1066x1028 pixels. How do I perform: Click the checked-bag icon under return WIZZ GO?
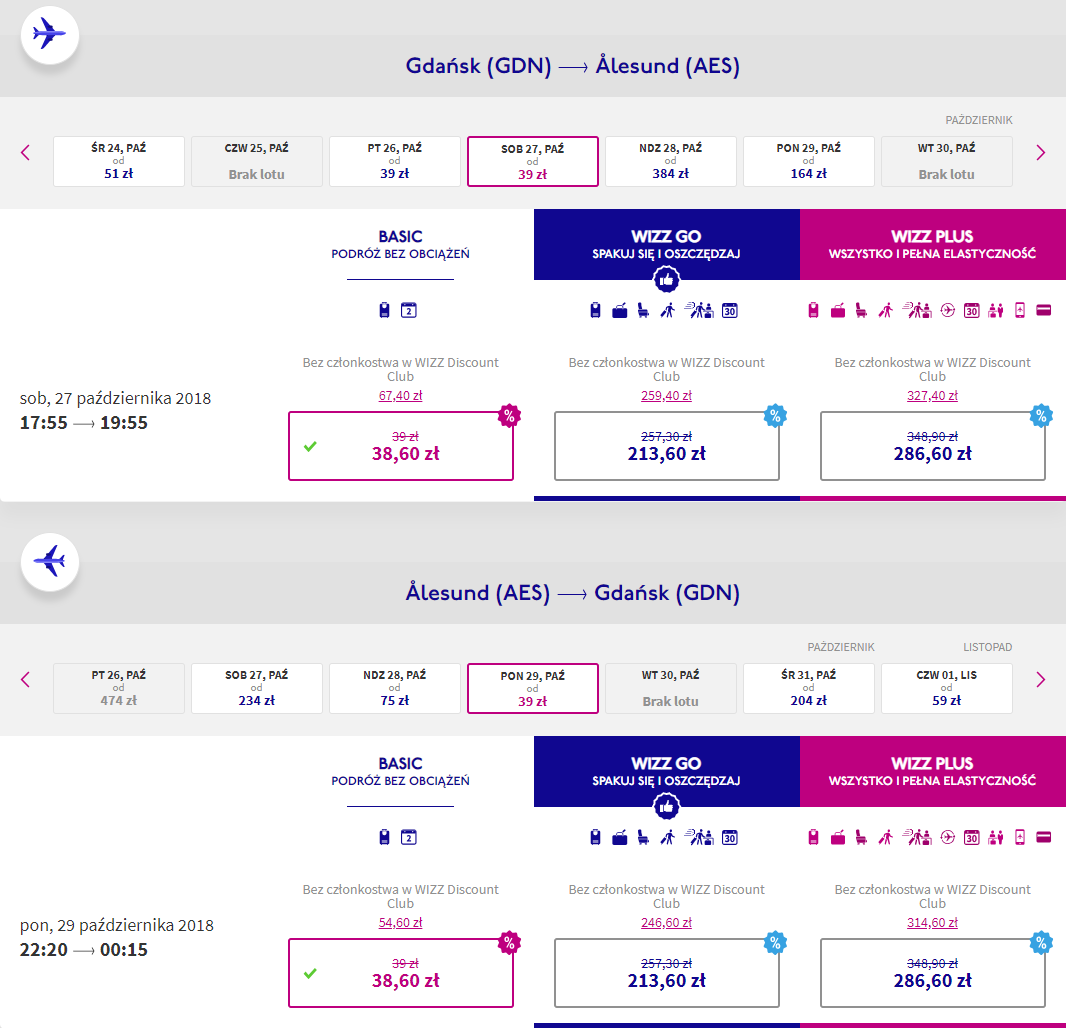click(x=619, y=838)
